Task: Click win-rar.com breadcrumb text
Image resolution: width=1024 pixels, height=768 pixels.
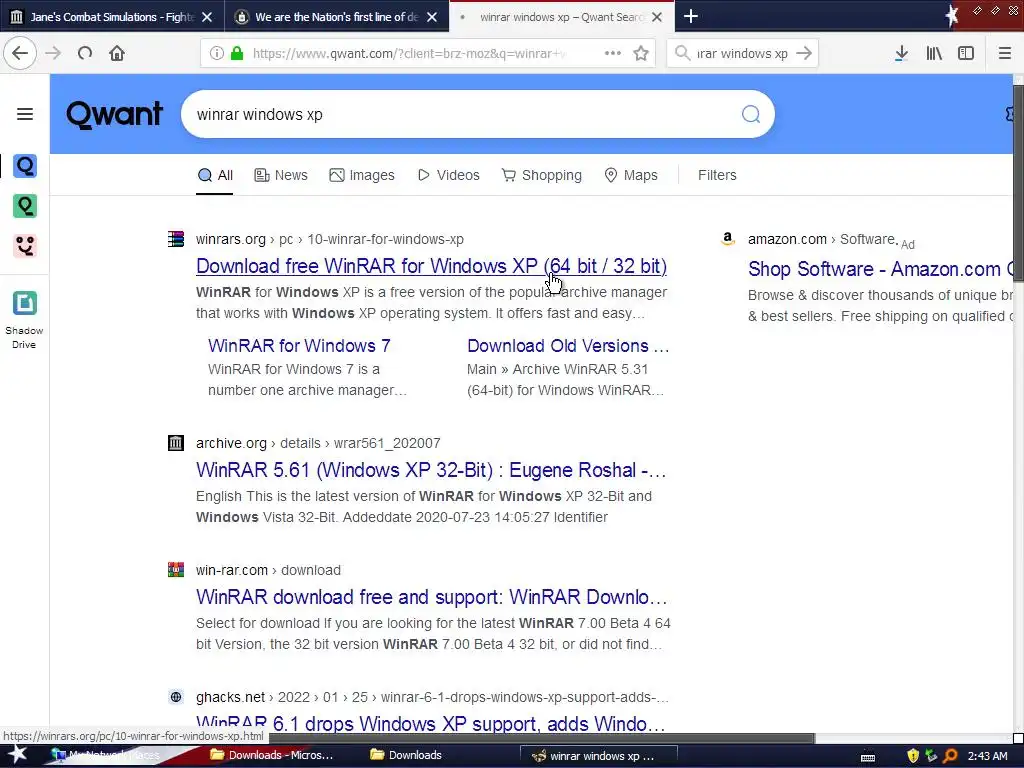Action: point(268,570)
